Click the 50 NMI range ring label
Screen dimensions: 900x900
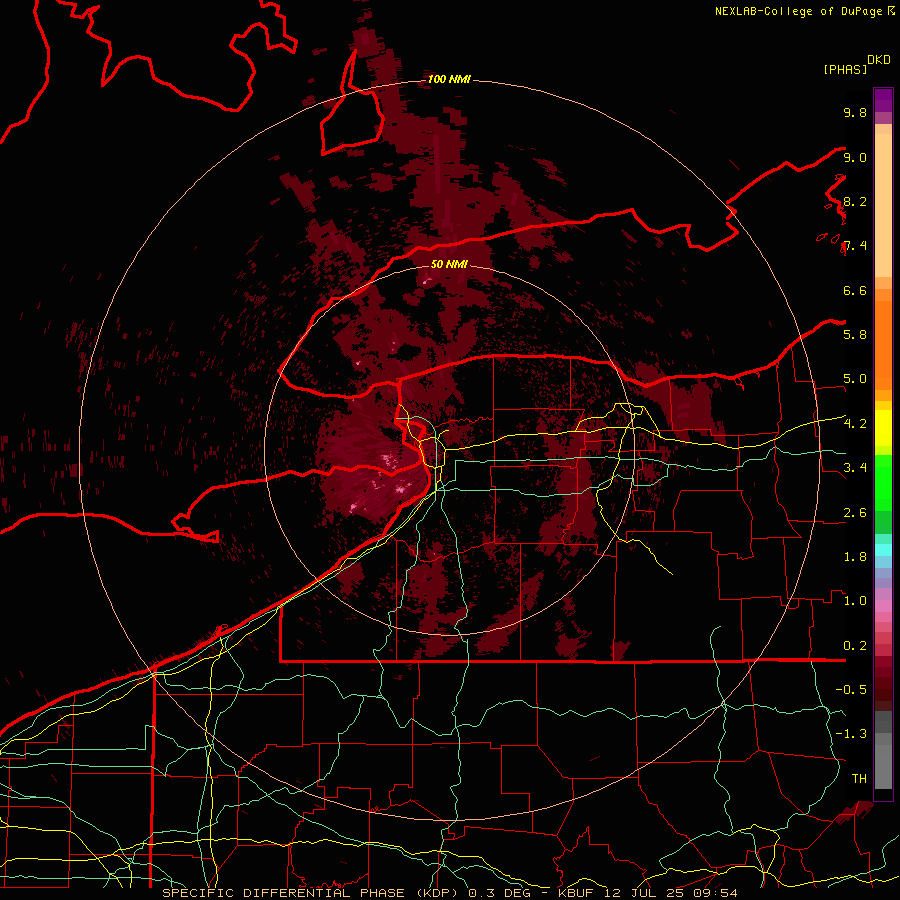tap(449, 264)
